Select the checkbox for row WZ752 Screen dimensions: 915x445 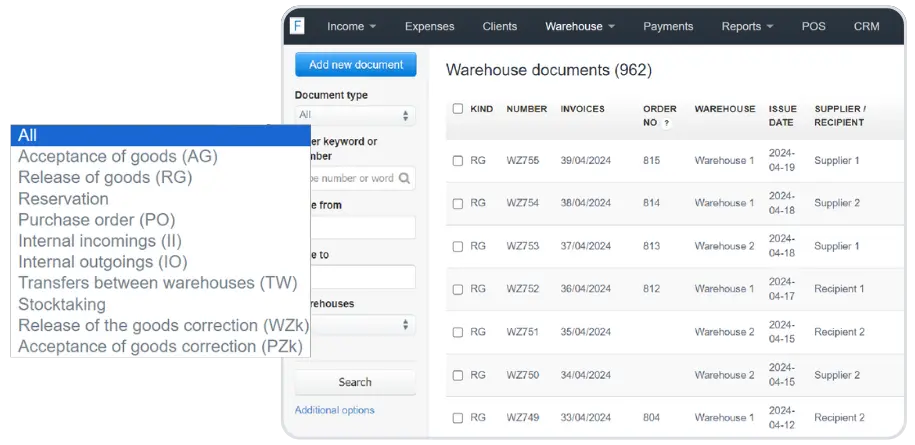click(x=458, y=290)
